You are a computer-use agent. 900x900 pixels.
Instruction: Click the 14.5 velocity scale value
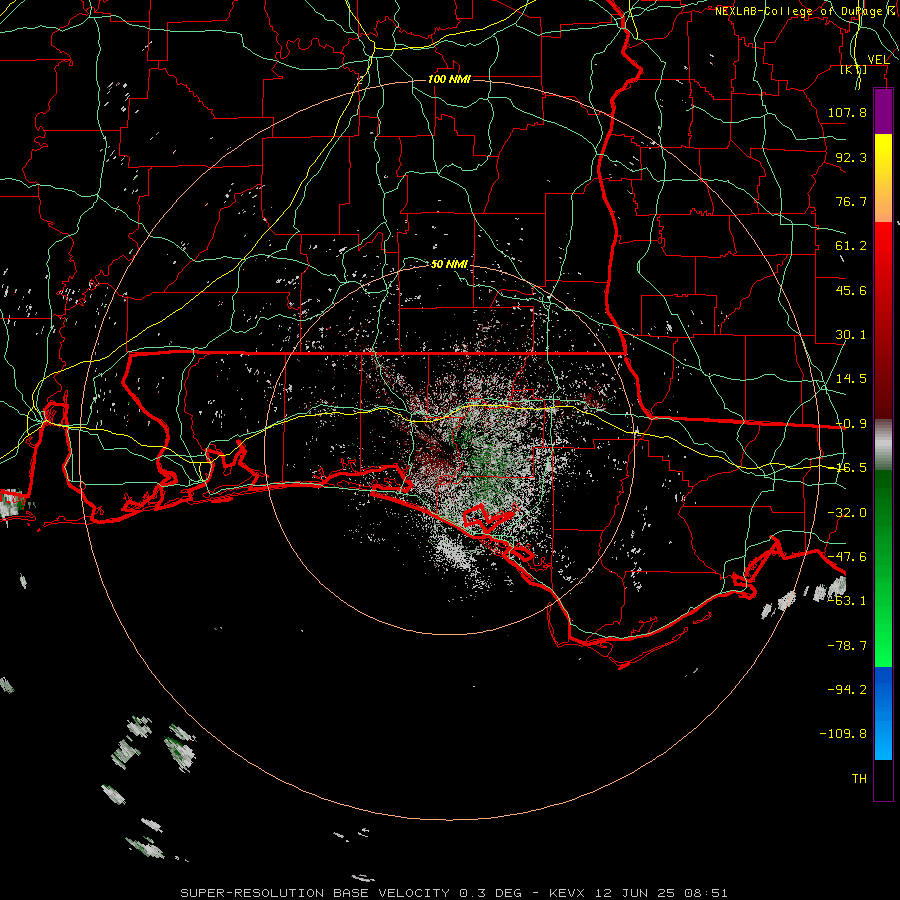(851, 379)
